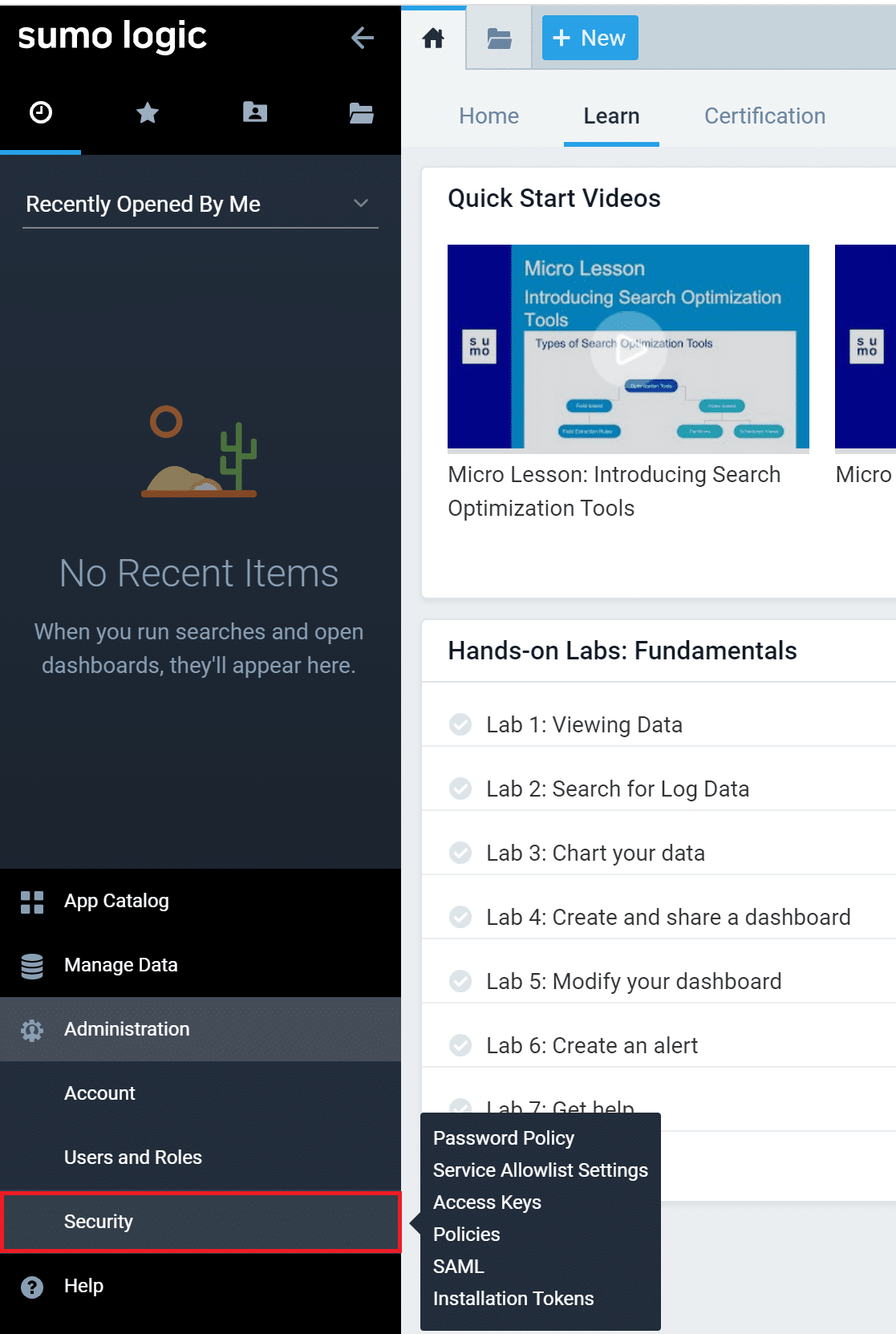Open Lab 4: Create and share a dashboard
The image size is (896, 1334).
(x=668, y=917)
